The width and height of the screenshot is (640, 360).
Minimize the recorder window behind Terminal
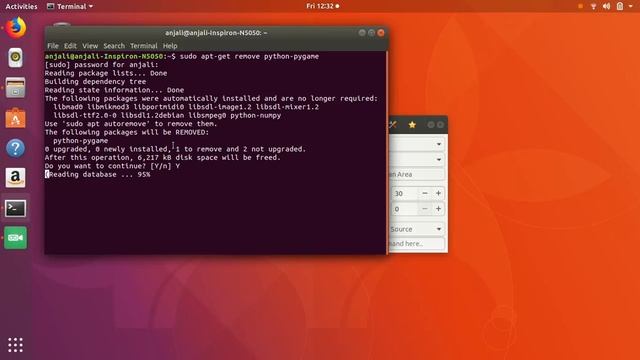coord(431,125)
